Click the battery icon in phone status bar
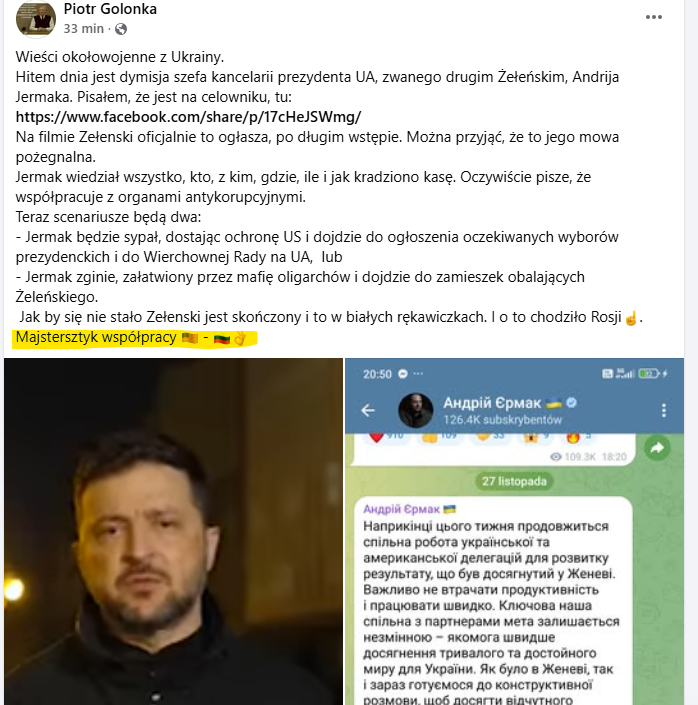 click(649, 374)
